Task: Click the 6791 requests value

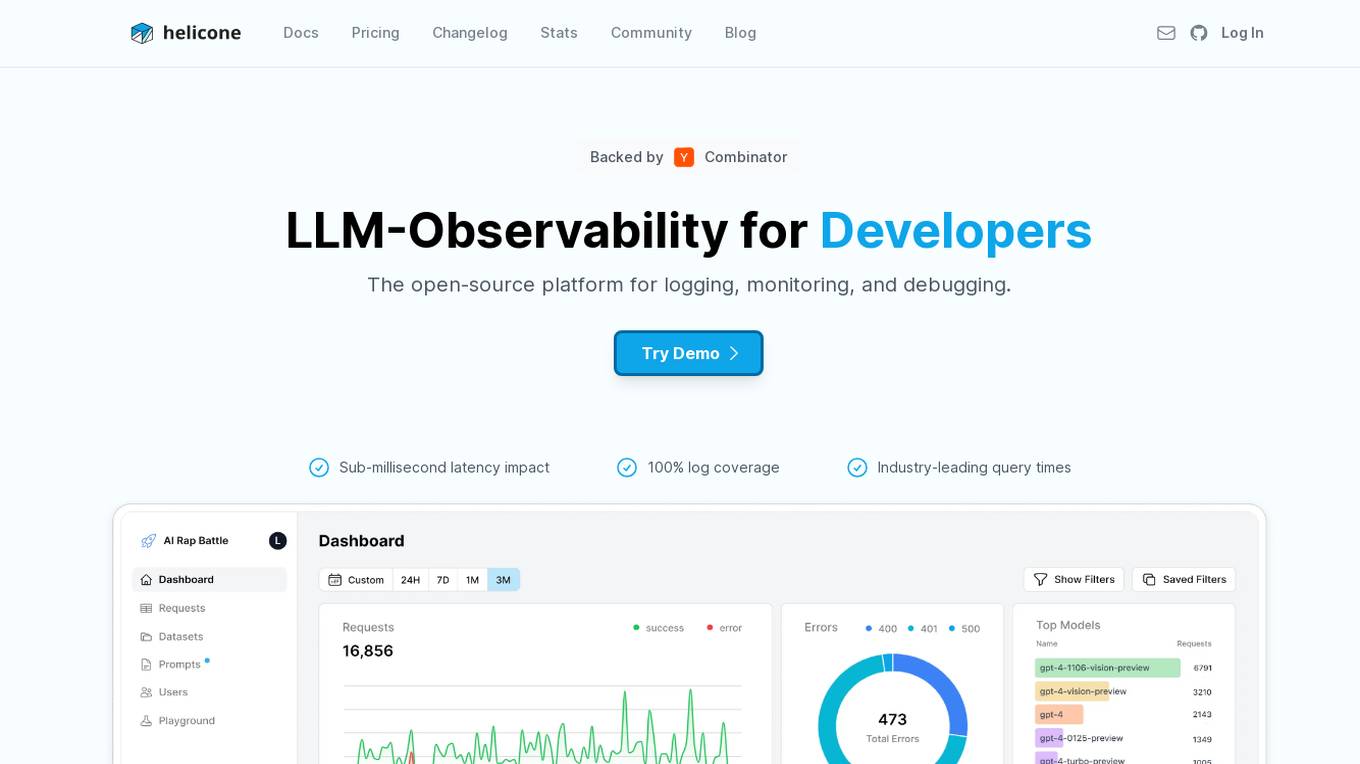Action: [1202, 668]
